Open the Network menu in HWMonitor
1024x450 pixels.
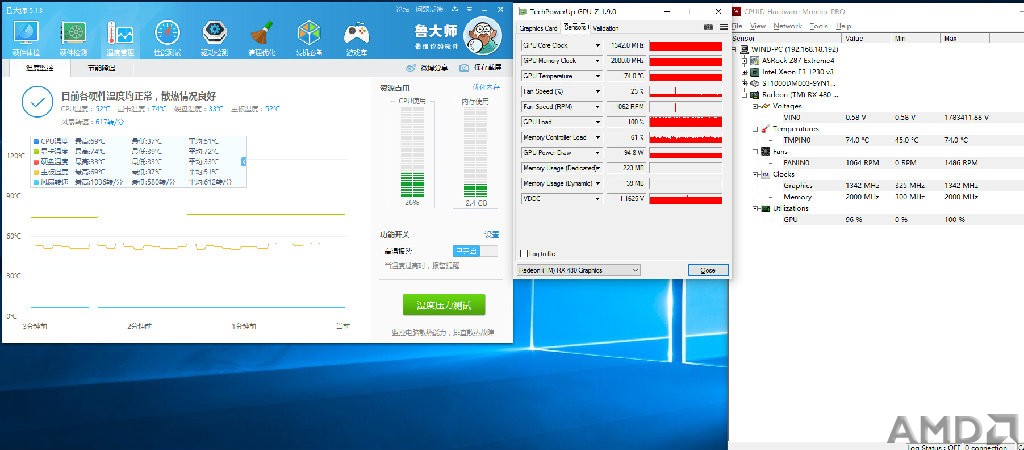pyautogui.click(x=788, y=26)
